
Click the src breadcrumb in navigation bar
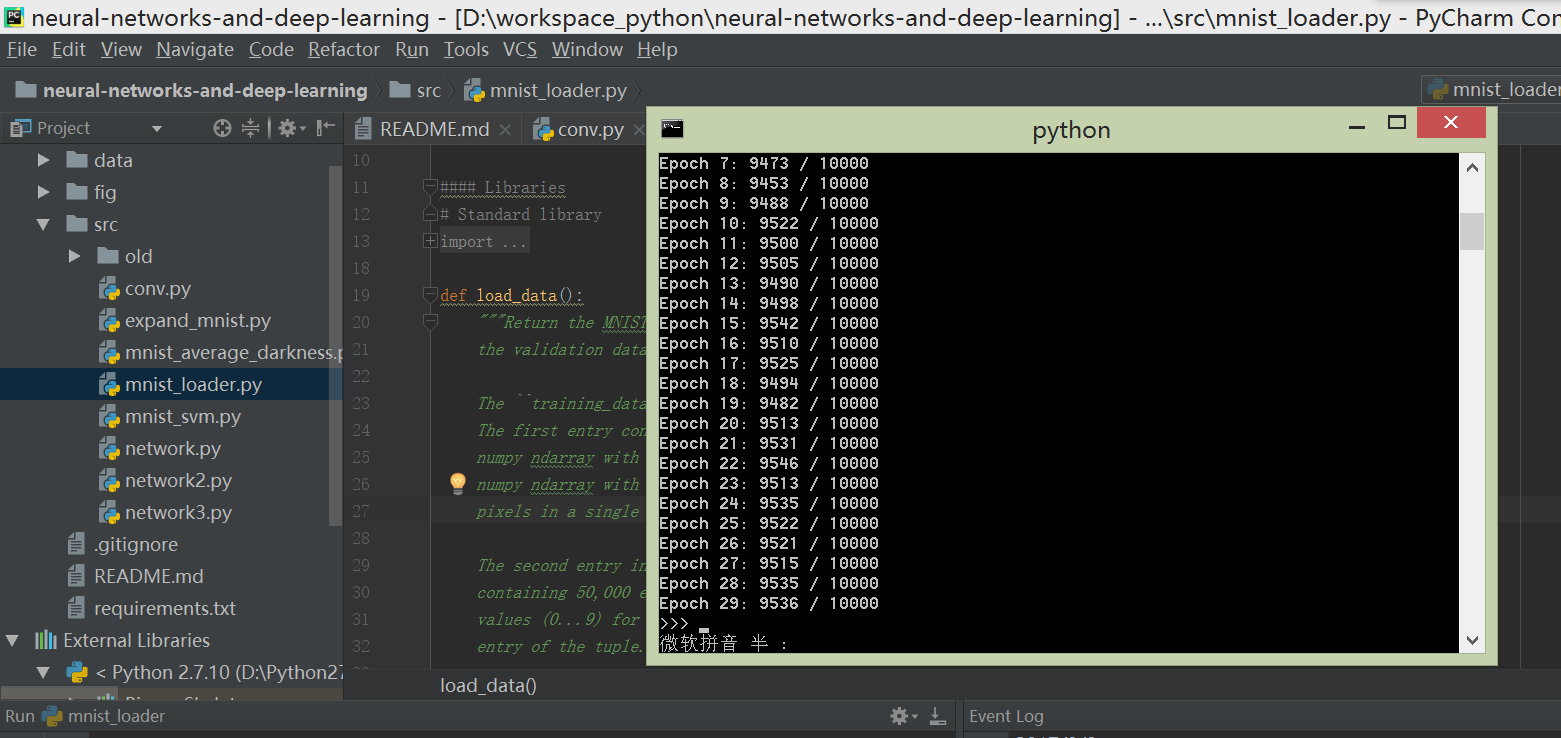tap(416, 90)
